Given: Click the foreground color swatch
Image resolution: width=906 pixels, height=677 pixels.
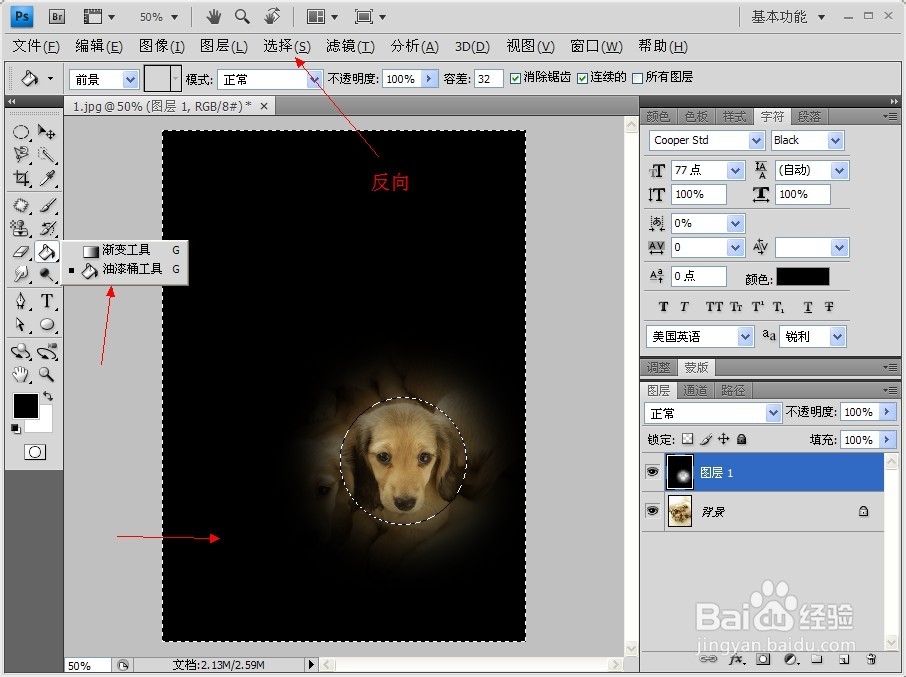Looking at the screenshot, I should [x=25, y=406].
